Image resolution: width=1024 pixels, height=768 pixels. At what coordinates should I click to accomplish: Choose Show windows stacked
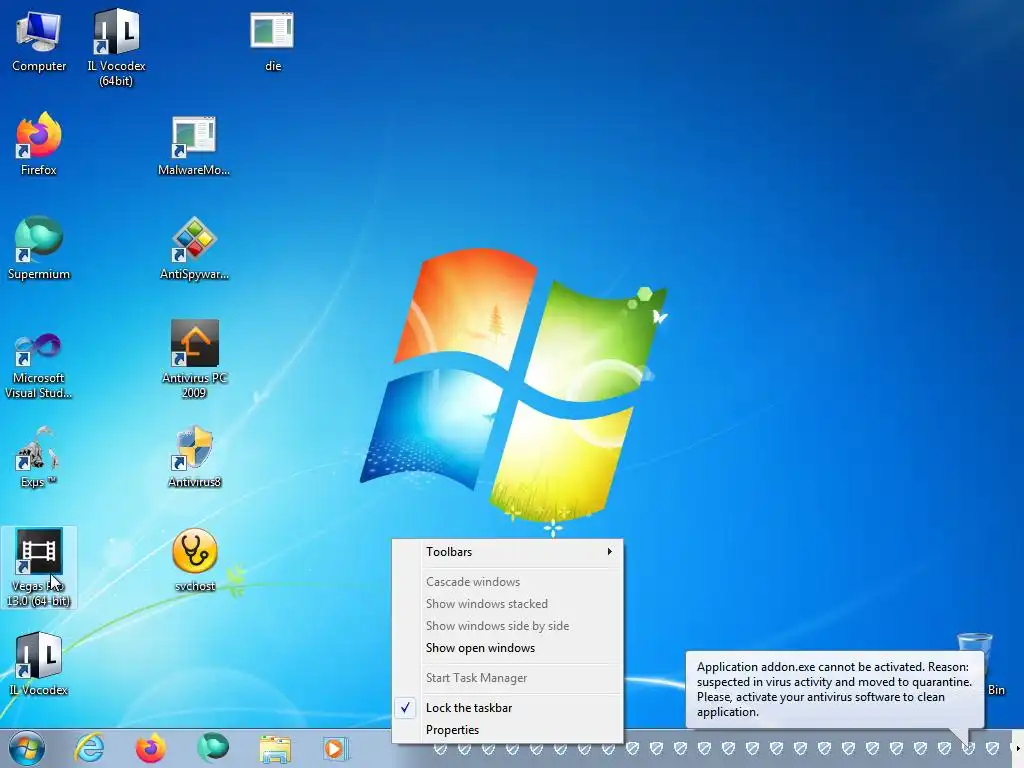(x=507, y=604)
